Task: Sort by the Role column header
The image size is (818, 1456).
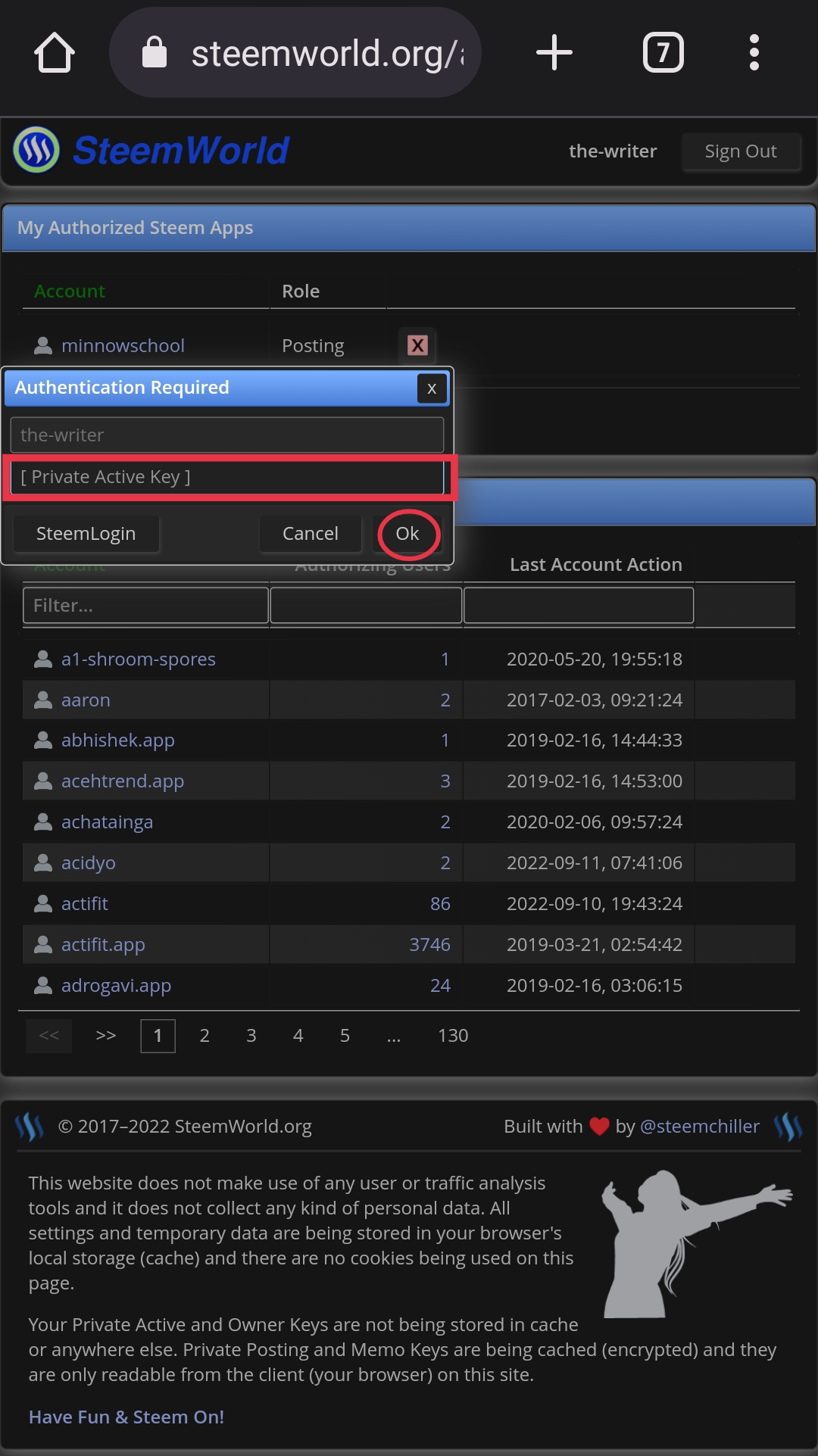Action: pos(301,292)
